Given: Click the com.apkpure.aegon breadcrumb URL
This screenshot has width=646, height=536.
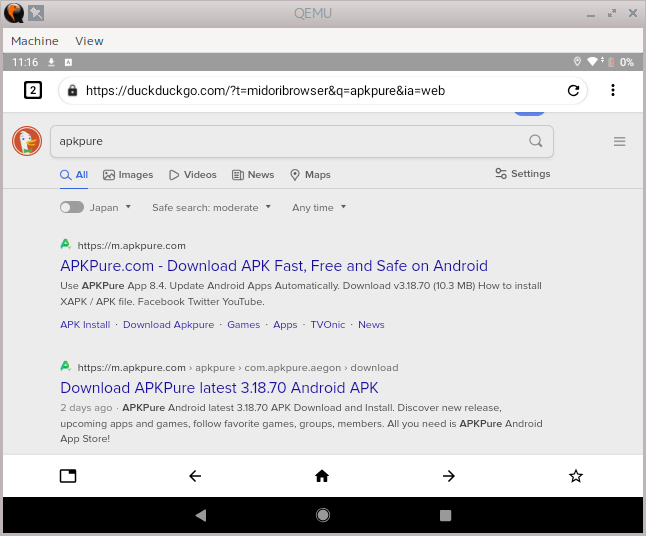Looking at the screenshot, I should pos(293,367).
